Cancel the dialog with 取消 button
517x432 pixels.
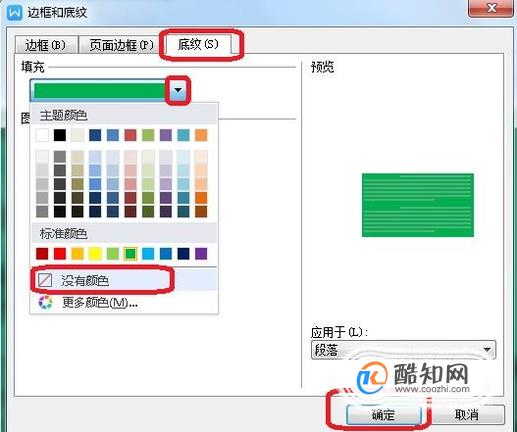(466, 415)
